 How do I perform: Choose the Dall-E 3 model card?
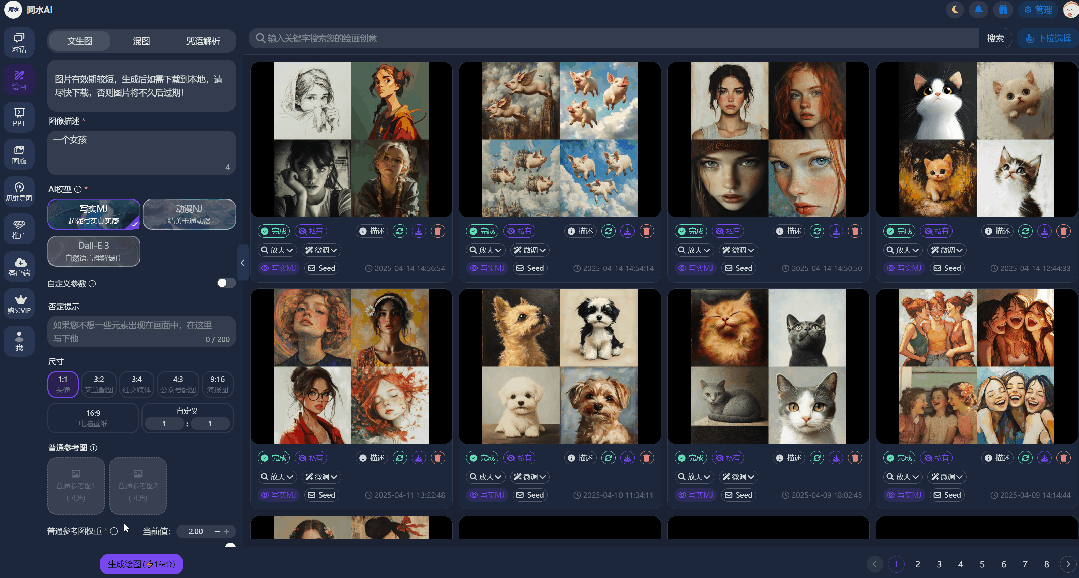click(x=93, y=251)
